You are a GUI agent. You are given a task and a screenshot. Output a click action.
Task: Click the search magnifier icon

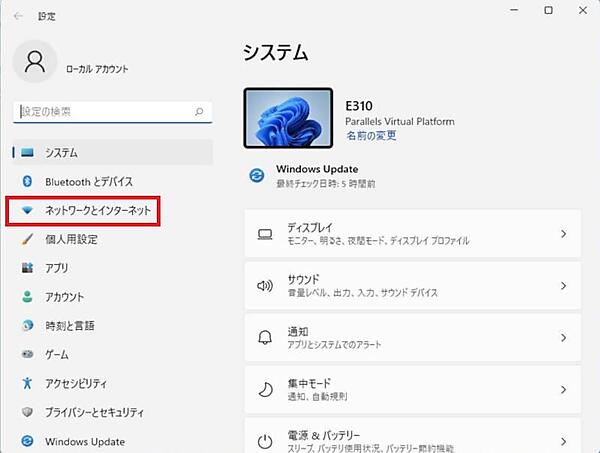pyautogui.click(x=199, y=112)
